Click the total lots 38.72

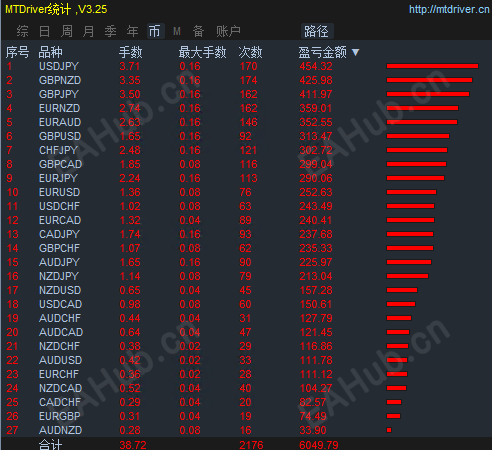(x=133, y=445)
